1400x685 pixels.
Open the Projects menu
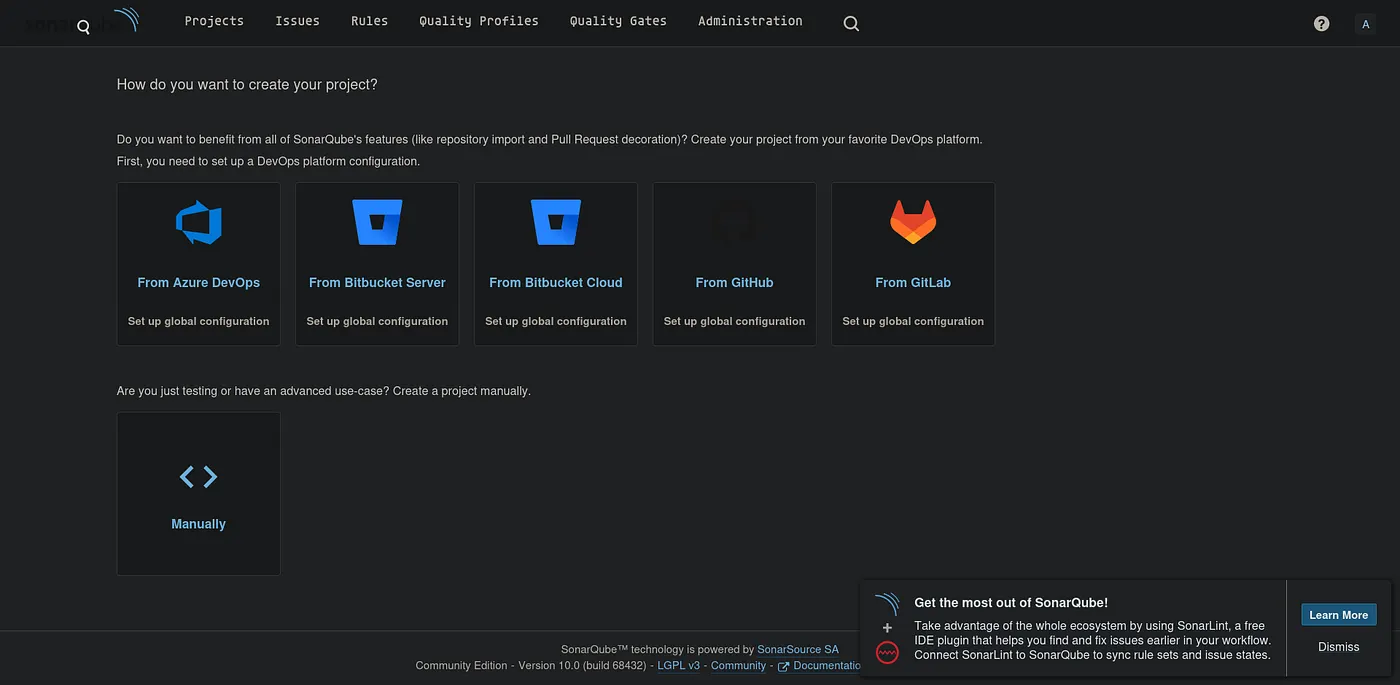coord(214,21)
